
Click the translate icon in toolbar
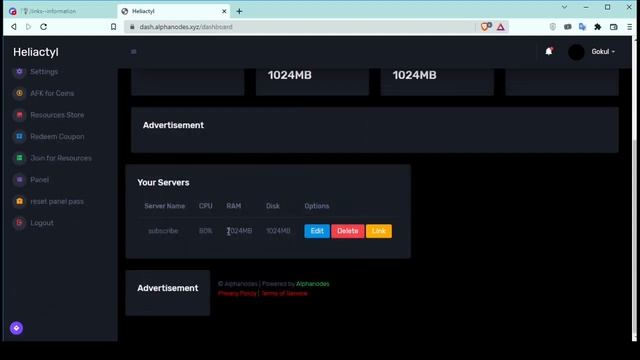click(x=582, y=27)
